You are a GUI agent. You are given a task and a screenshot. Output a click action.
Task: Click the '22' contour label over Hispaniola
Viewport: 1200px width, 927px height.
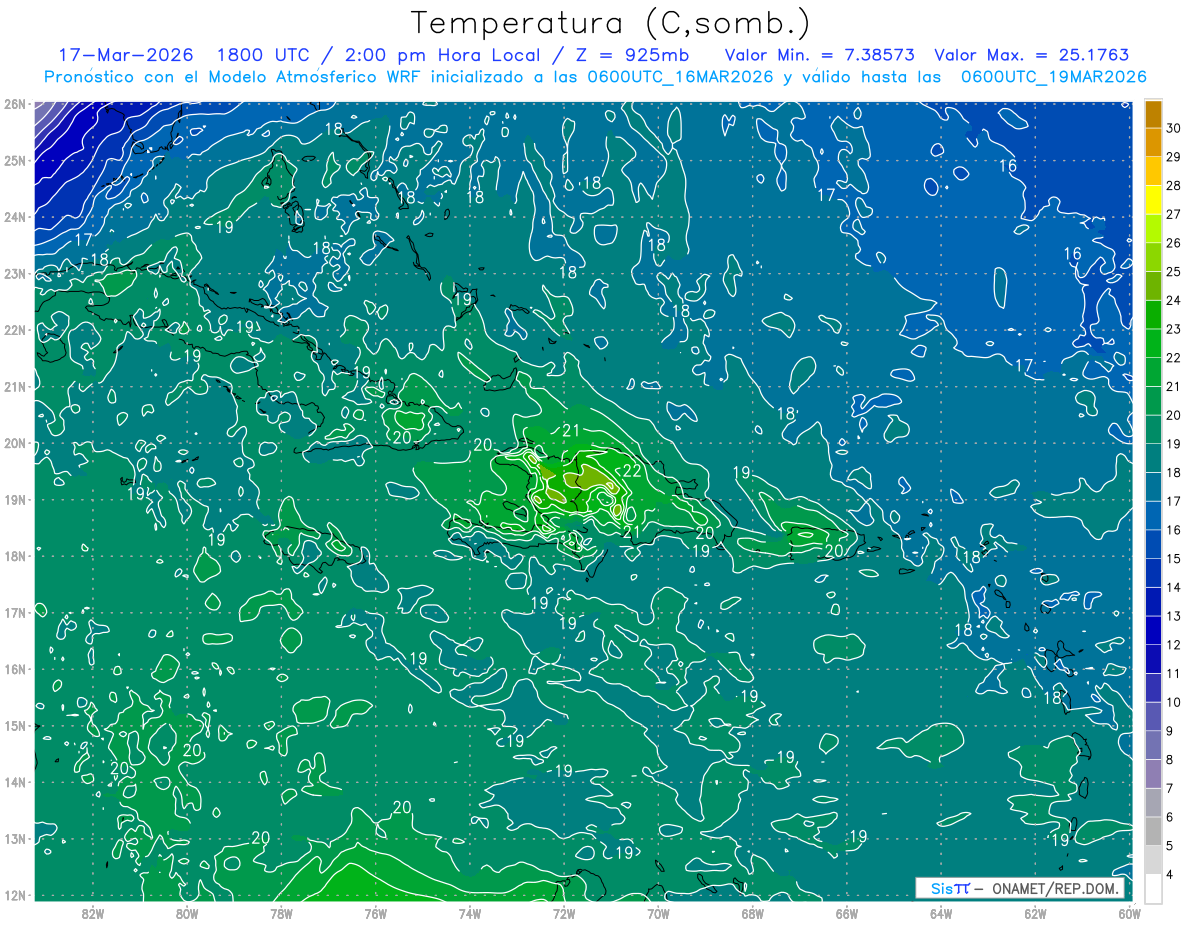[x=632, y=471]
